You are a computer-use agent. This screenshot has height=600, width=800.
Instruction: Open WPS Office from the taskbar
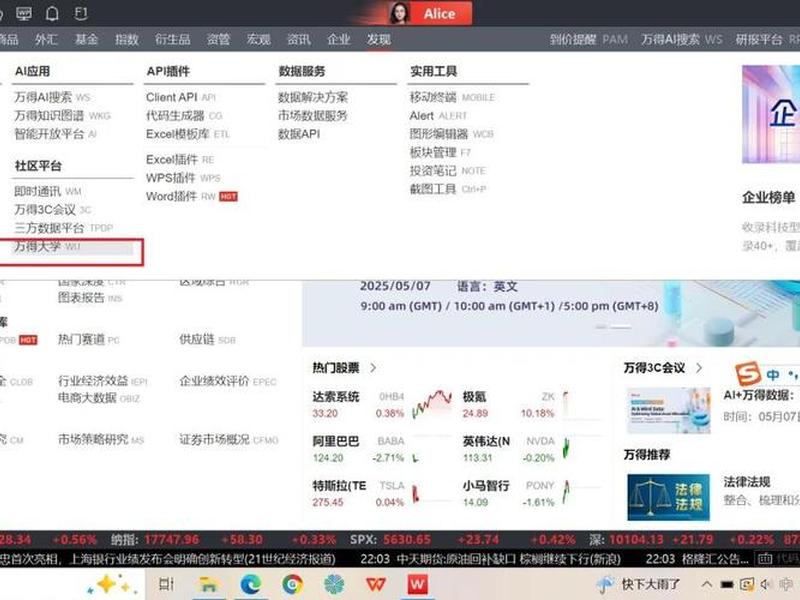pyautogui.click(x=376, y=585)
